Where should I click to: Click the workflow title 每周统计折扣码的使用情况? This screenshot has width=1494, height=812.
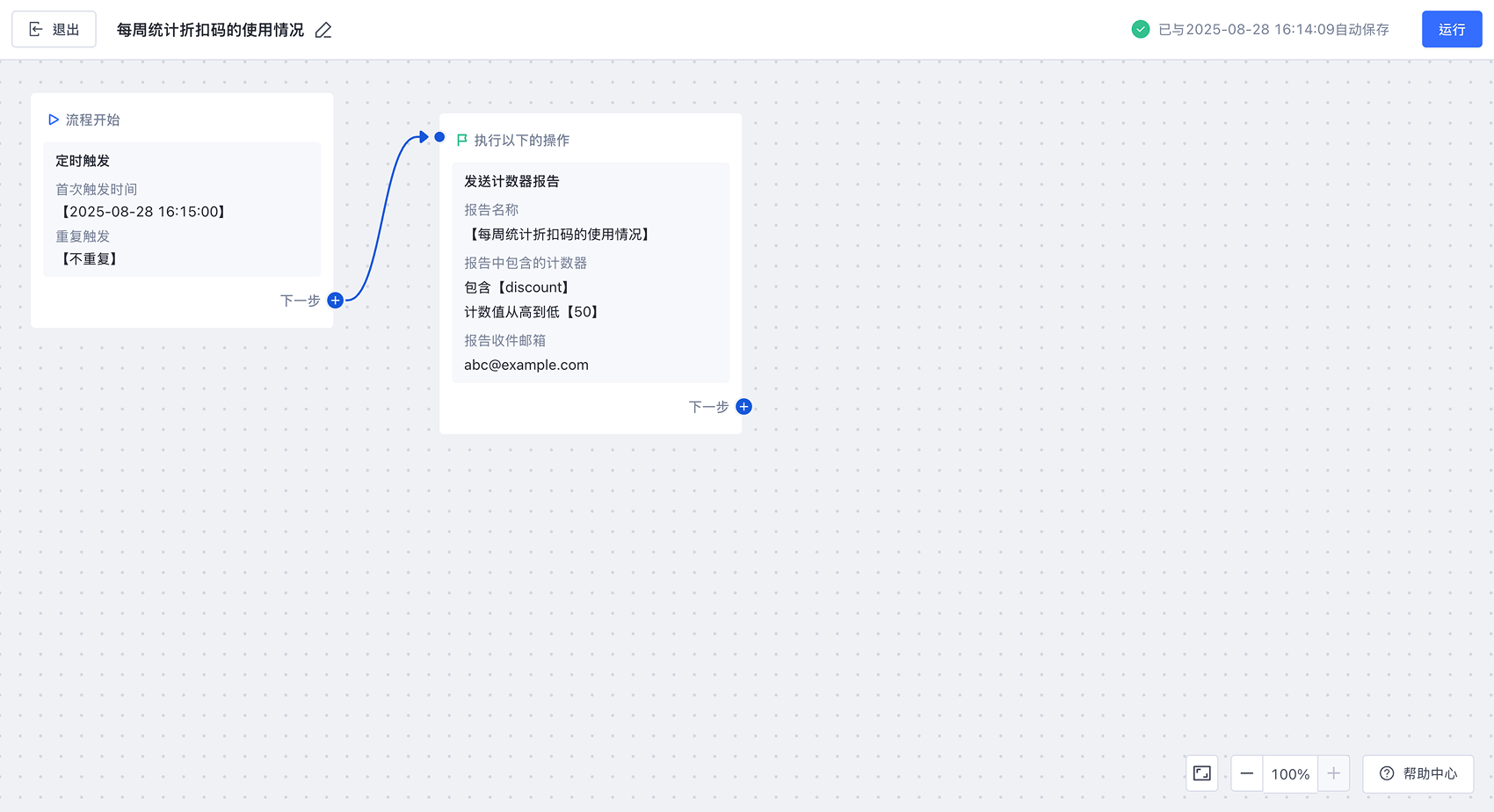click(x=210, y=31)
